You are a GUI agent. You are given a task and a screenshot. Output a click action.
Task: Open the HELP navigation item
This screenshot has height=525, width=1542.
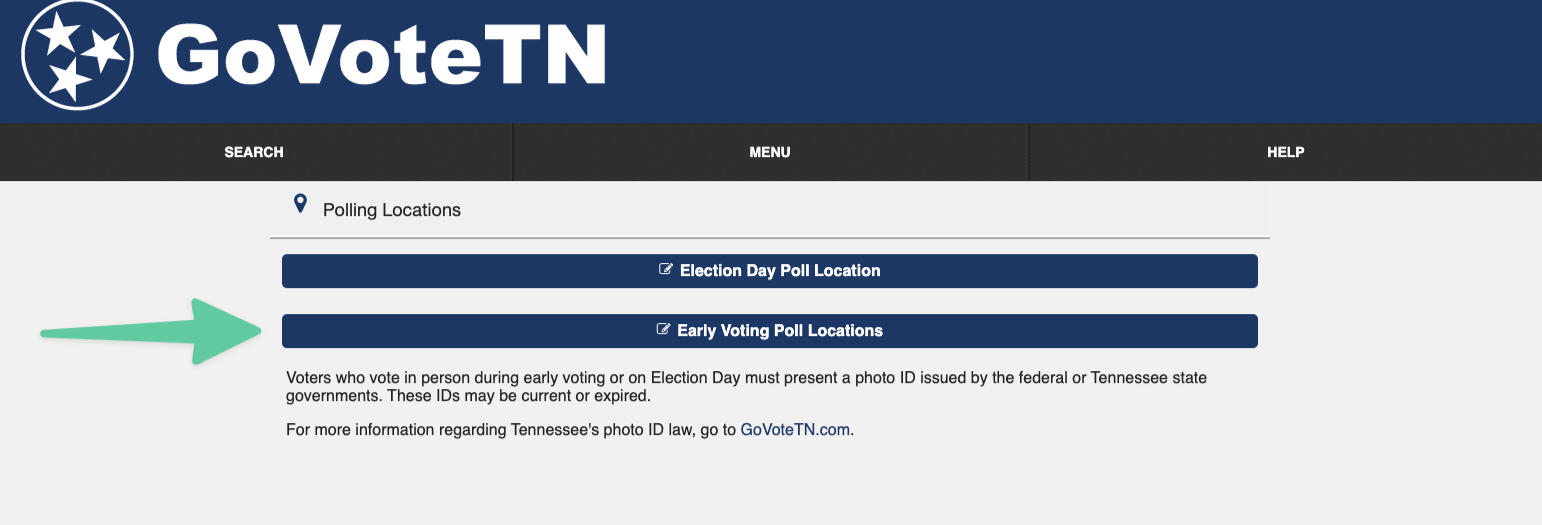[1285, 152]
